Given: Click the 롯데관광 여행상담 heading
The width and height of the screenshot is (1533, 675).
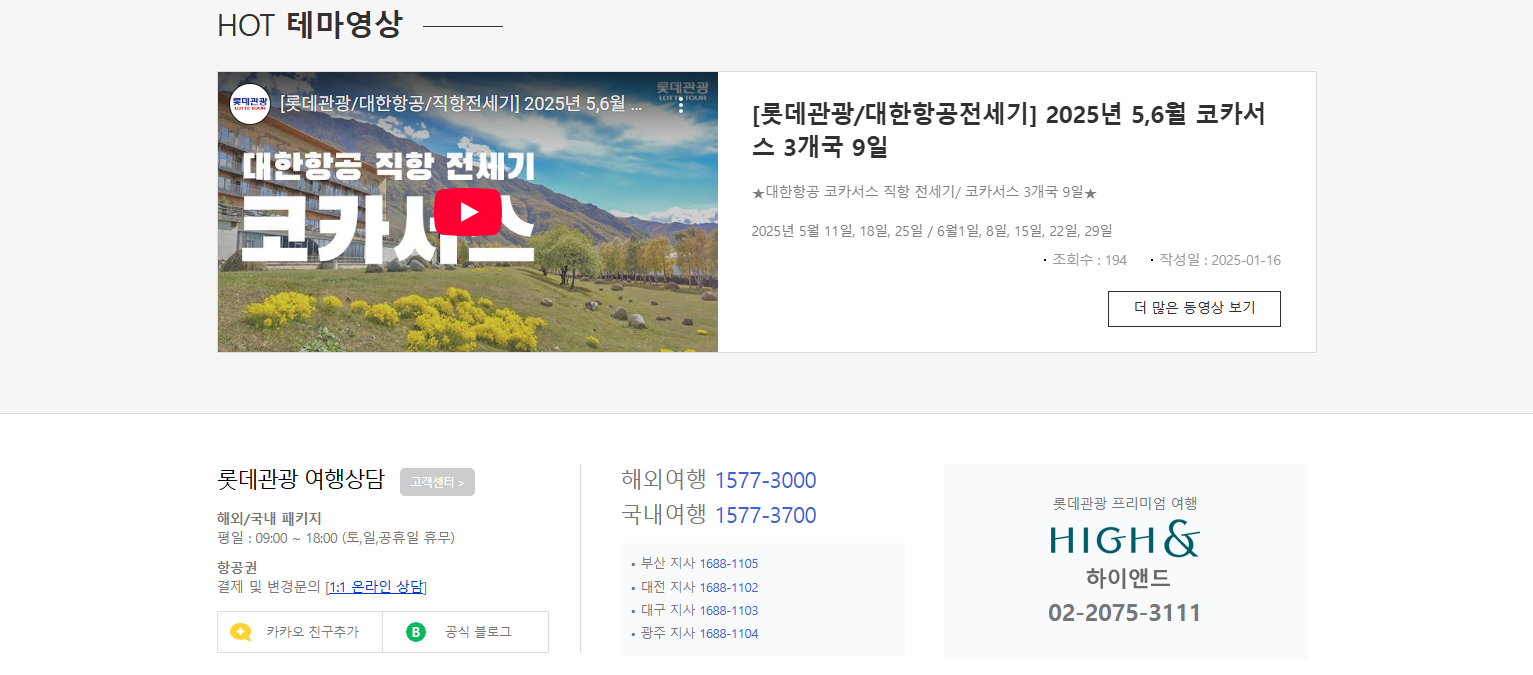Looking at the screenshot, I should pyautogui.click(x=300, y=479).
